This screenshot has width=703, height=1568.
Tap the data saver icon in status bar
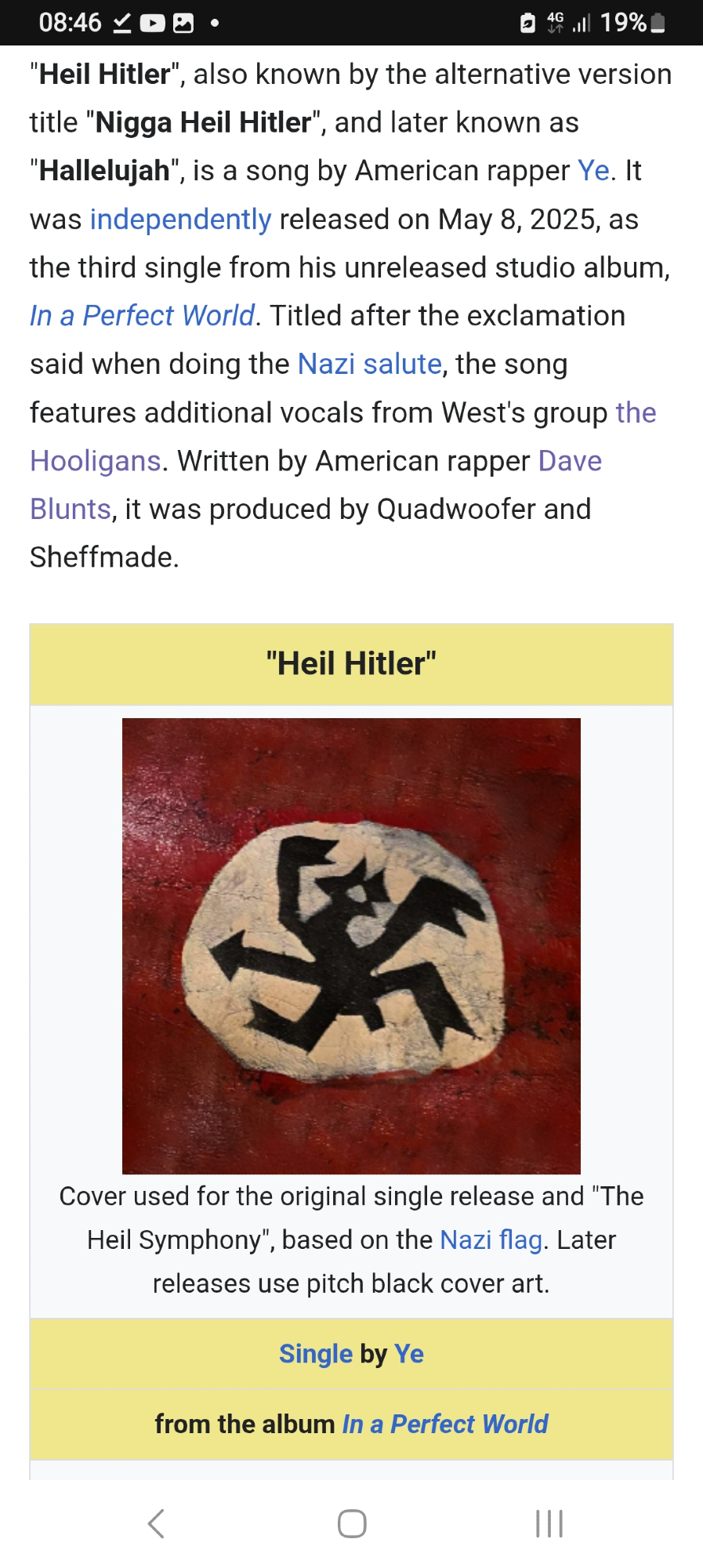pyautogui.click(x=527, y=23)
